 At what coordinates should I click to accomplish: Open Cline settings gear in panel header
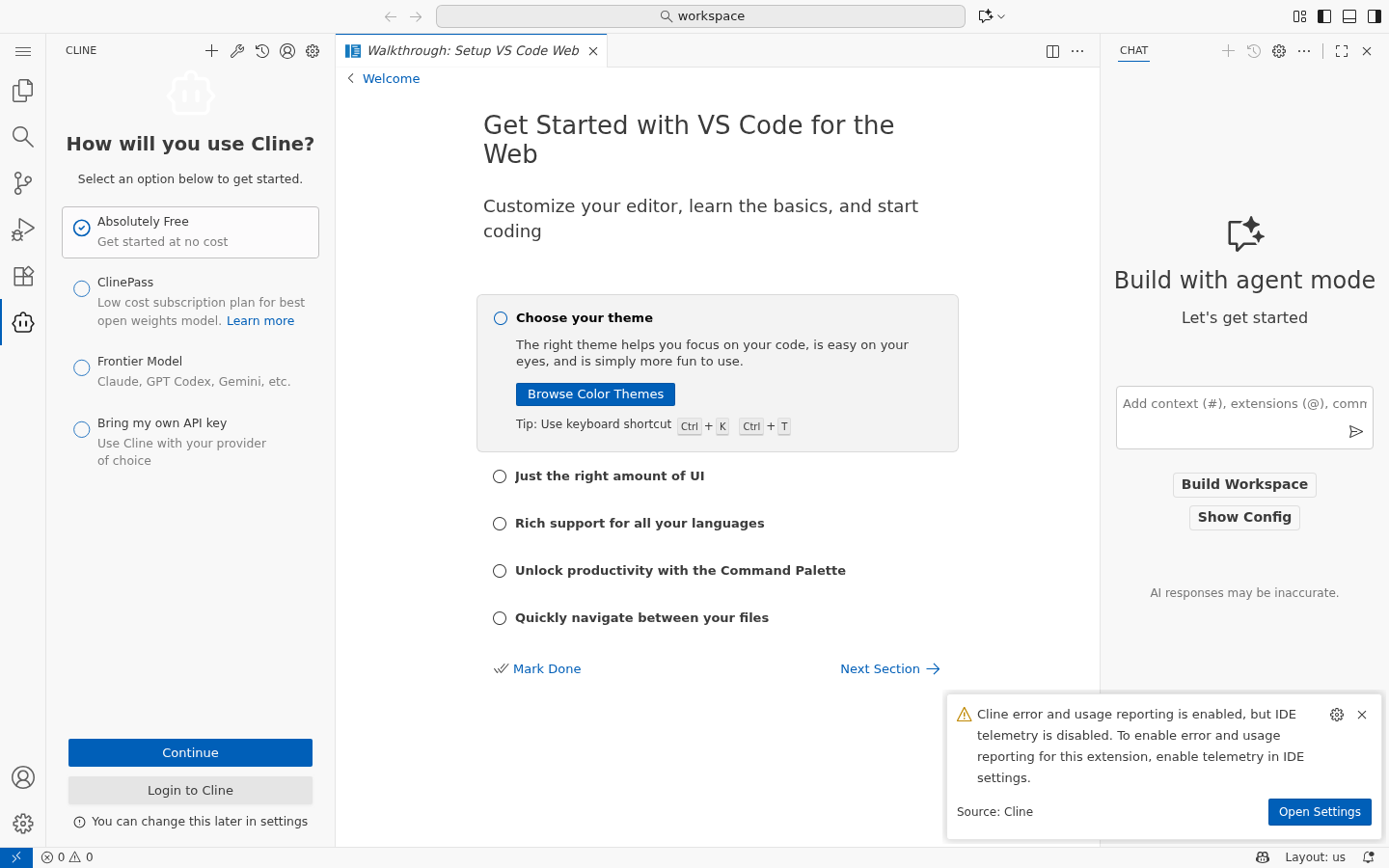313,51
